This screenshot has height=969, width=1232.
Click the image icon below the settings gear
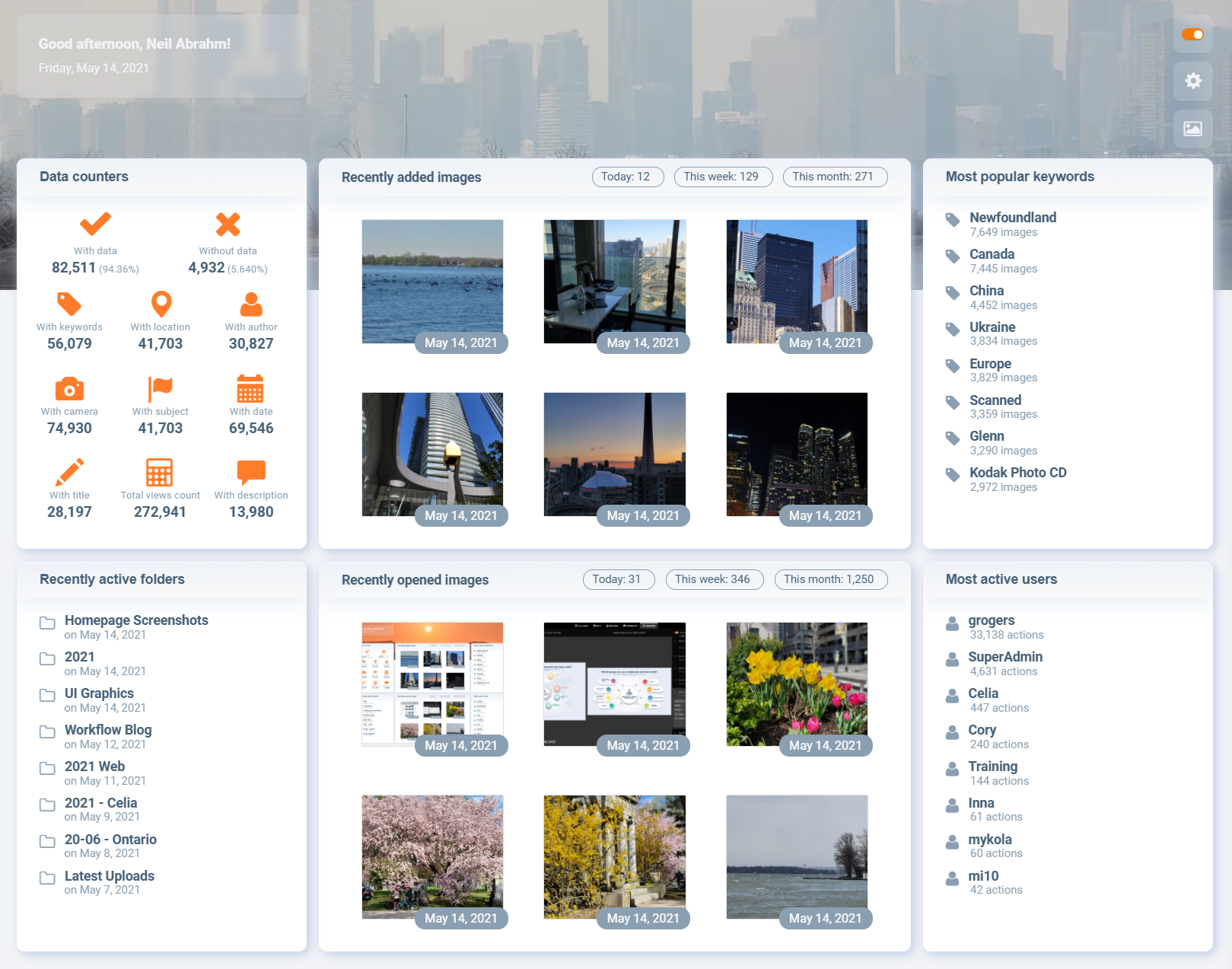[1193, 129]
